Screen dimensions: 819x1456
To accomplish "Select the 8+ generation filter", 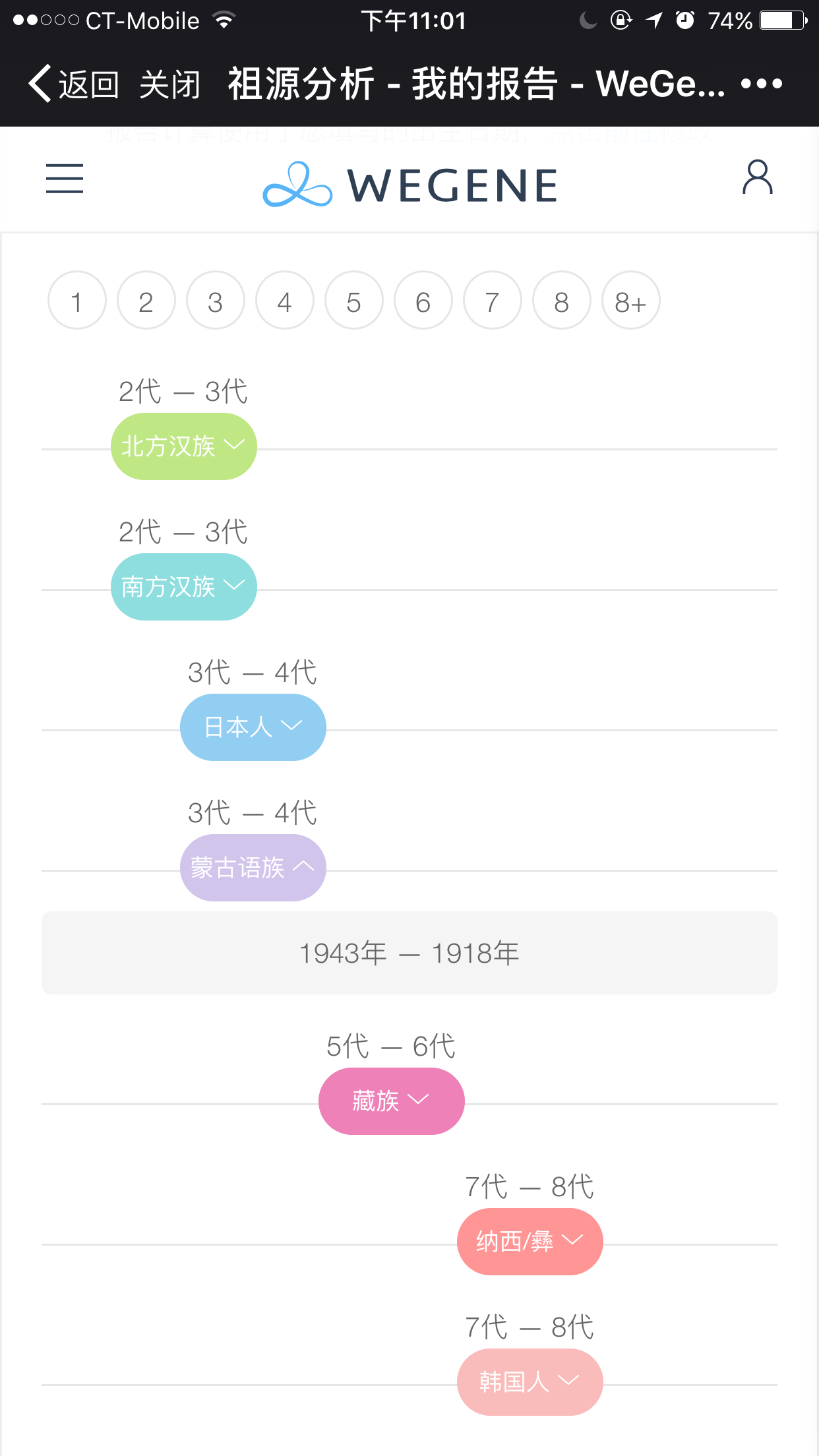I will (630, 301).
